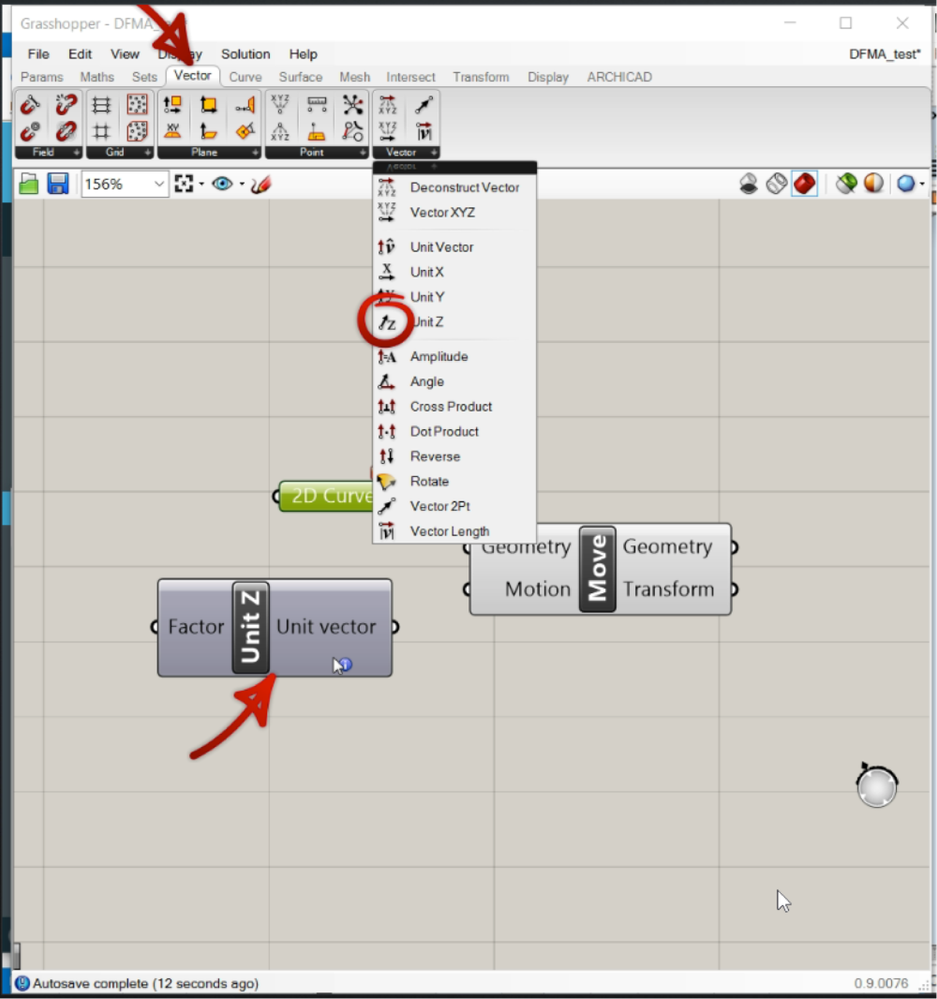The height and width of the screenshot is (999, 937).
Task: Toggle only-selected preview with the green cylinder icon
Action: click(846, 184)
